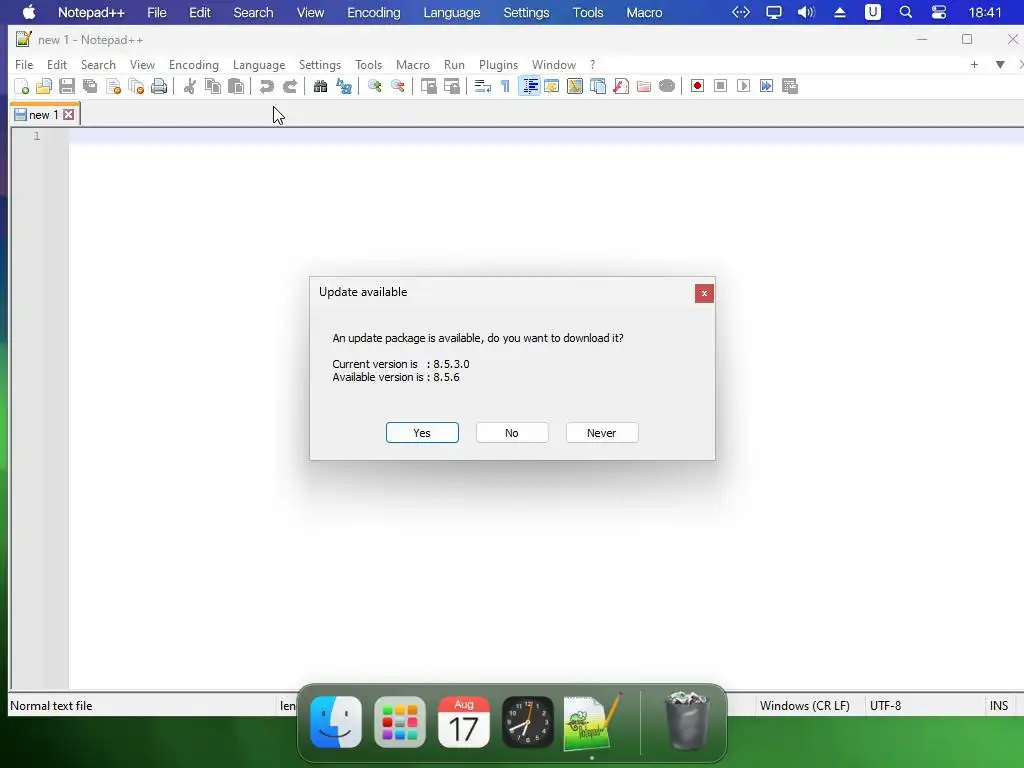Toggle the file Monitoring eye icon
1024x768 pixels.
pyautogui.click(x=667, y=86)
